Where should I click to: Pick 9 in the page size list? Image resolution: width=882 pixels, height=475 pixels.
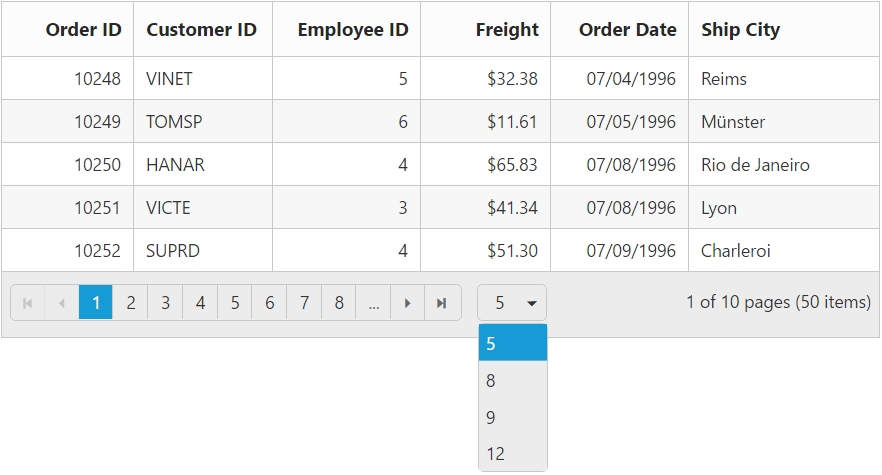click(x=512, y=418)
